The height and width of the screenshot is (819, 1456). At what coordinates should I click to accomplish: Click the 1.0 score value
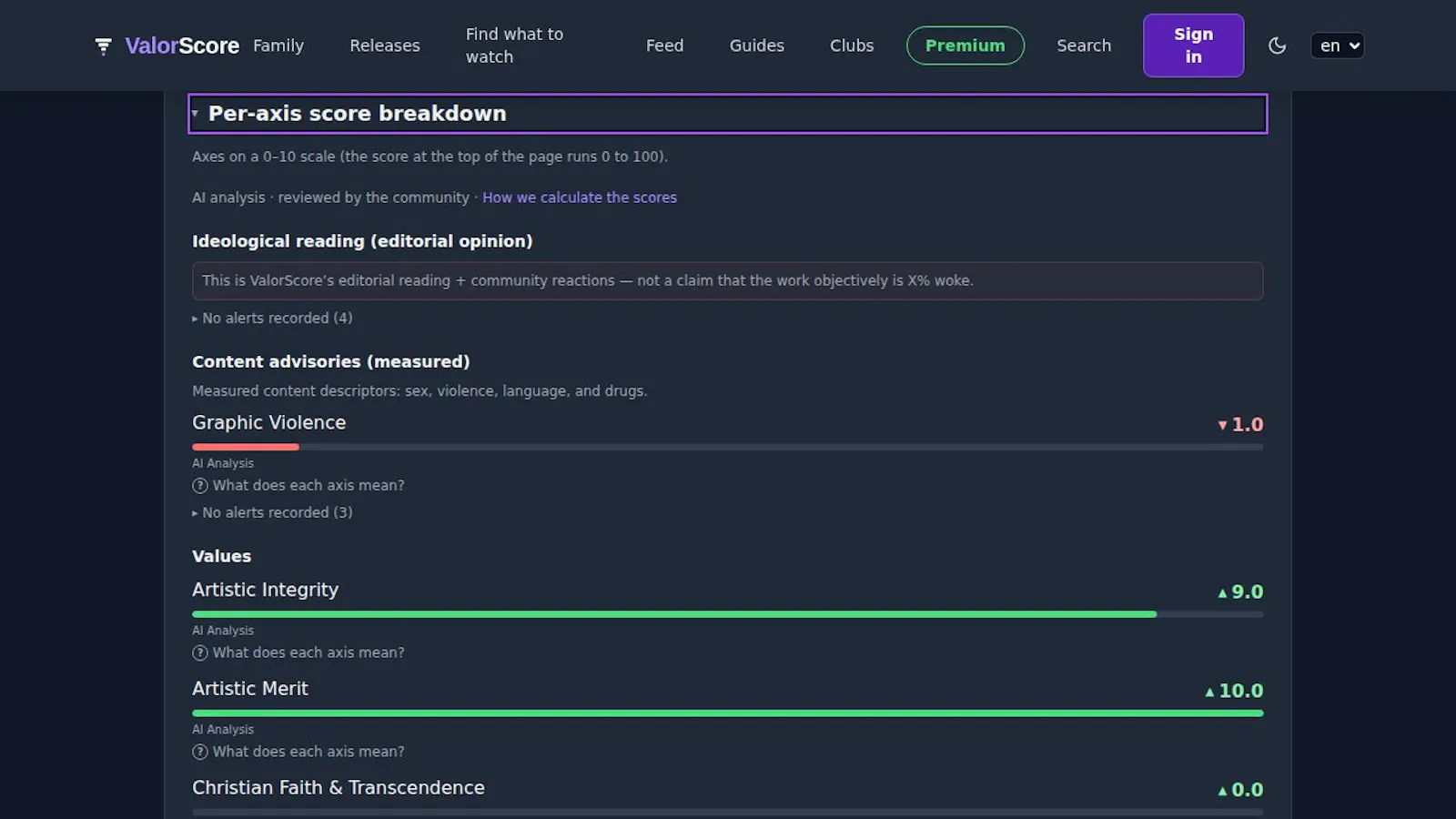(x=1248, y=424)
